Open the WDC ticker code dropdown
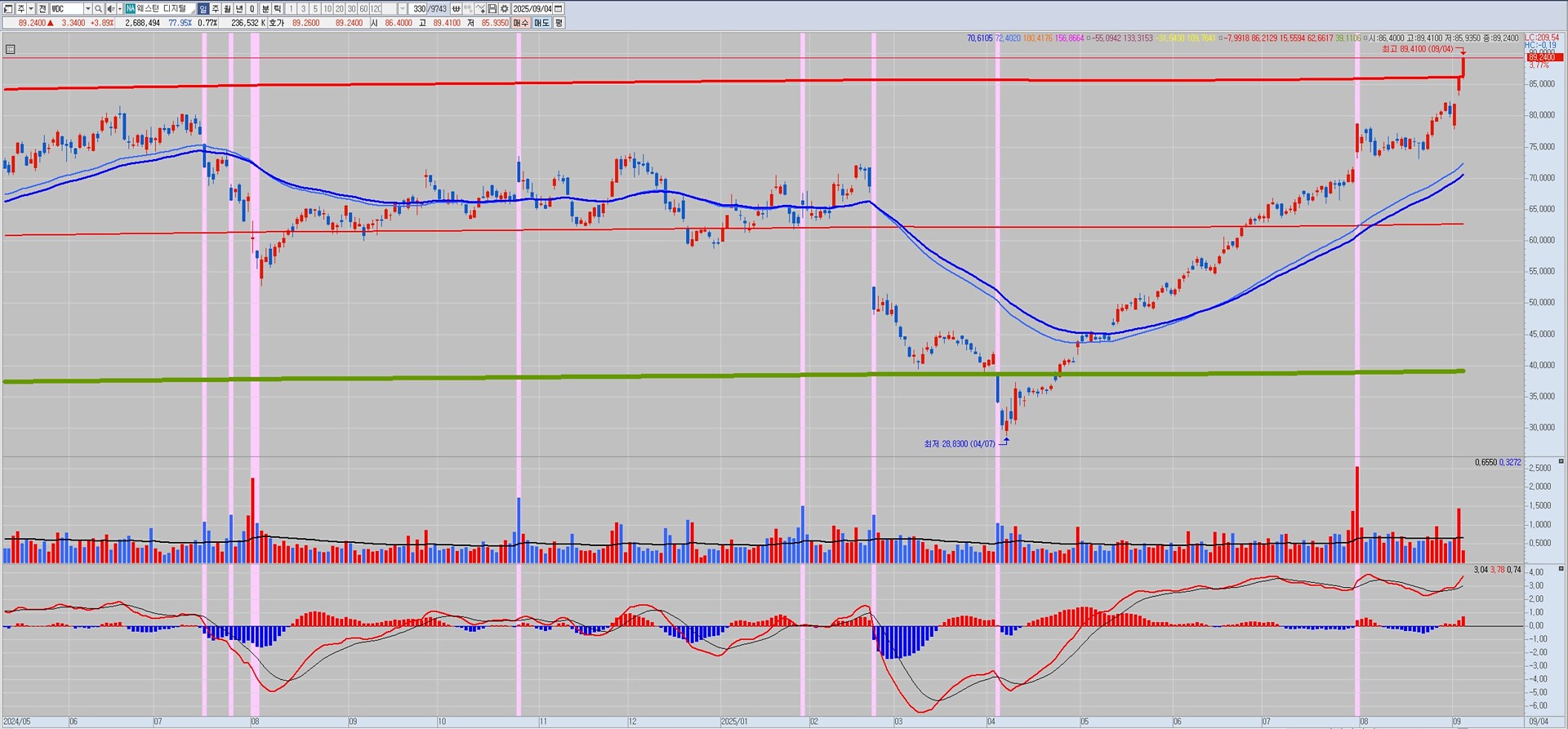 tap(87, 9)
